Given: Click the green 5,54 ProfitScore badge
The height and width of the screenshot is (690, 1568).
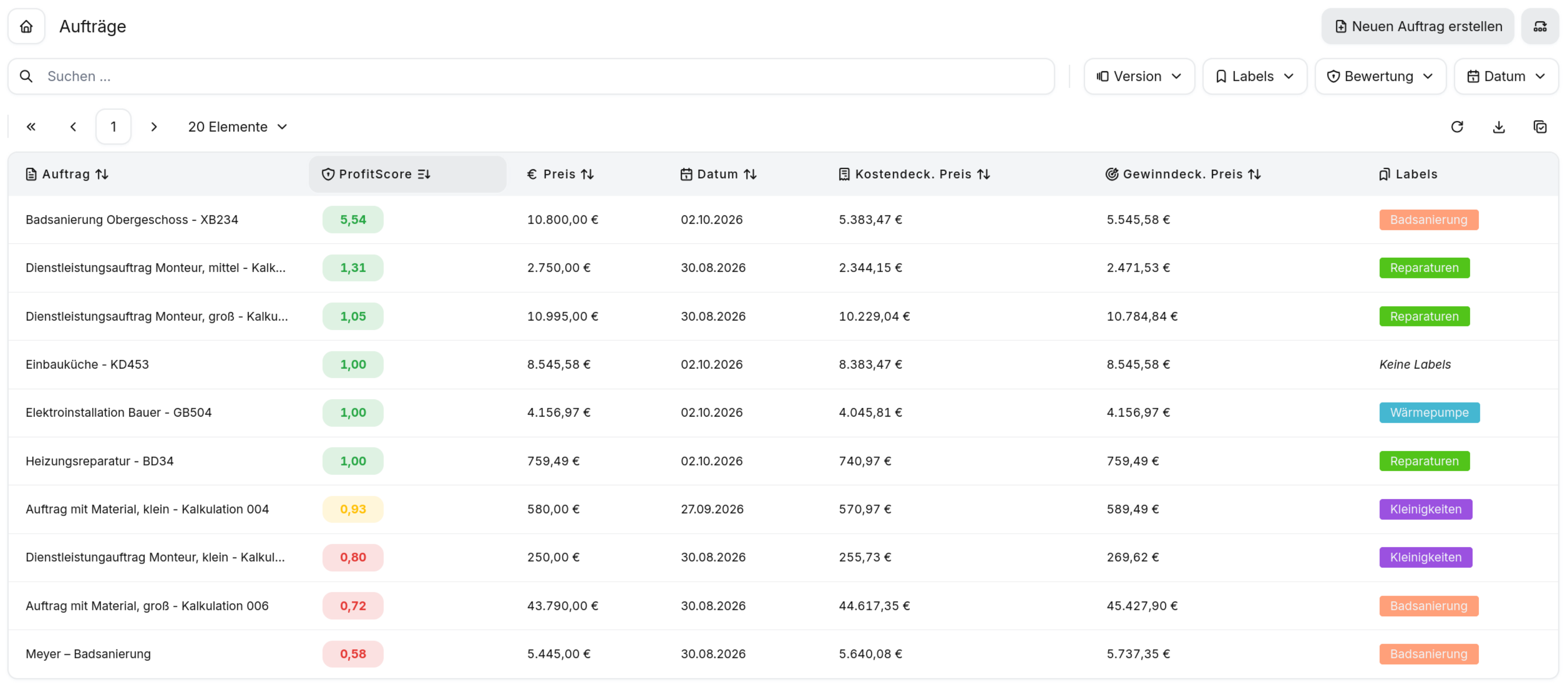Looking at the screenshot, I should 353,219.
